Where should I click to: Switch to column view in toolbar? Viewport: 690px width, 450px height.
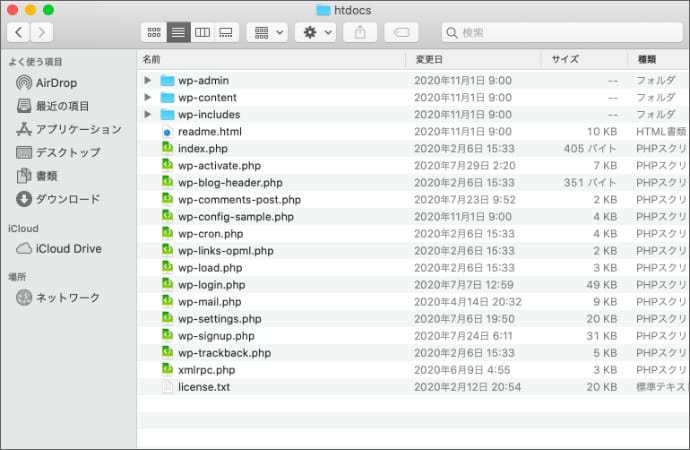click(x=203, y=33)
